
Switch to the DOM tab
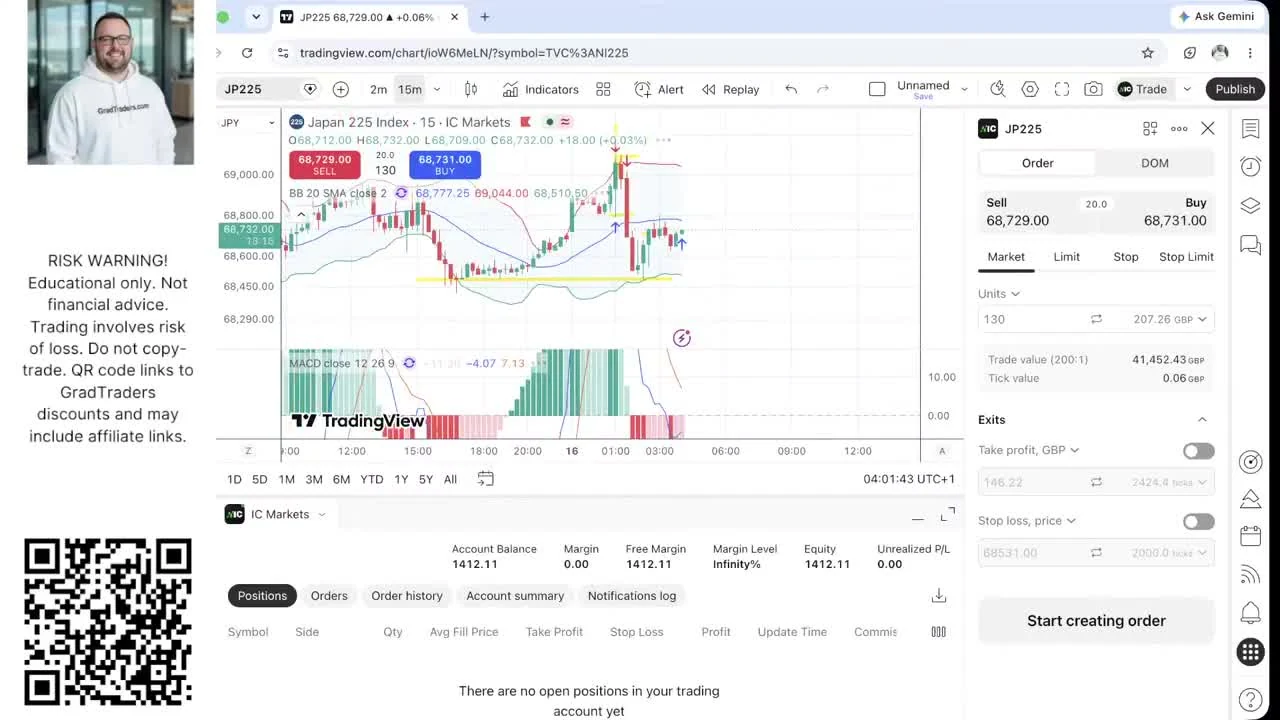tap(1155, 163)
